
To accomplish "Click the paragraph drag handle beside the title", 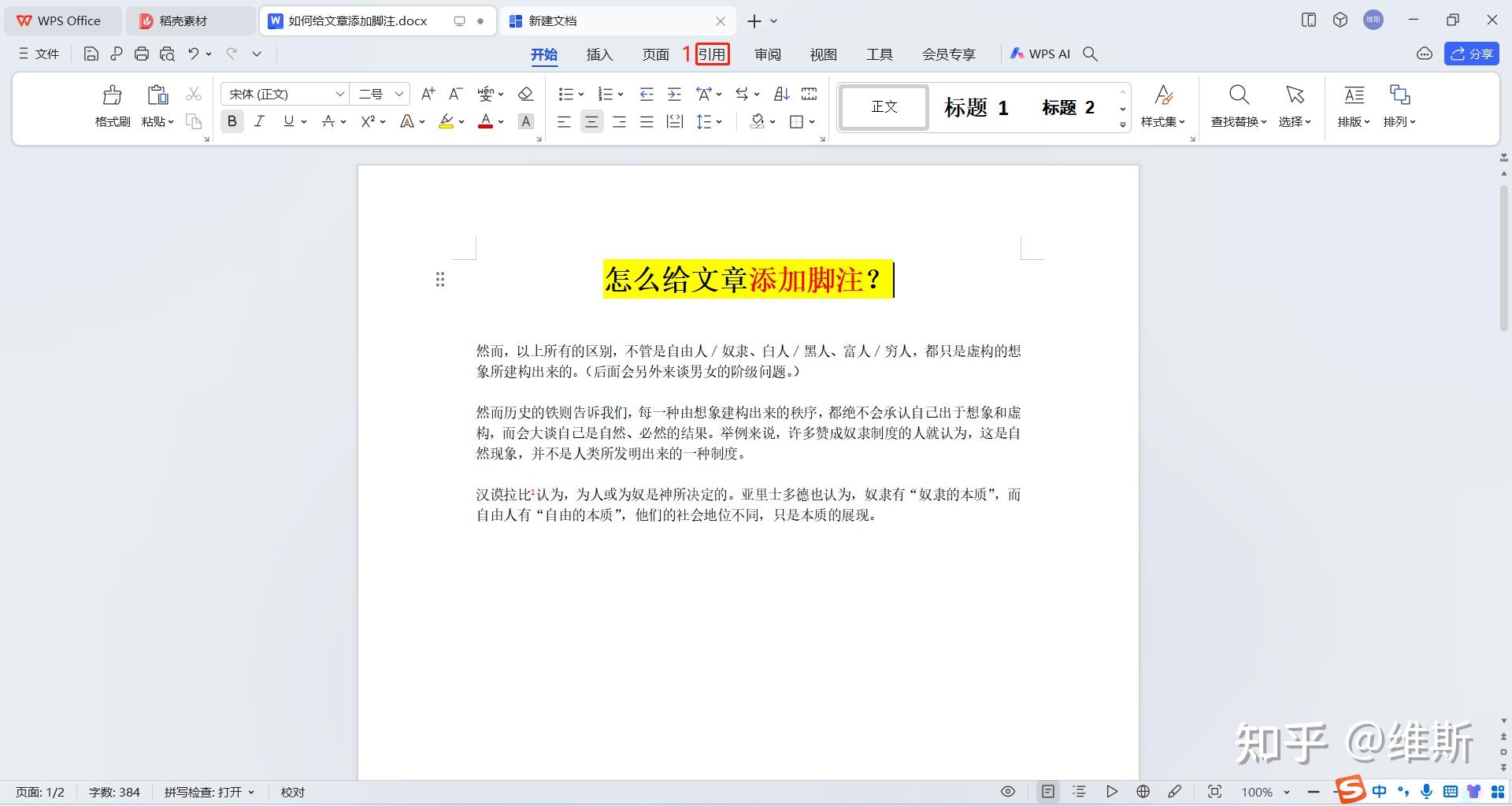I will (440, 280).
